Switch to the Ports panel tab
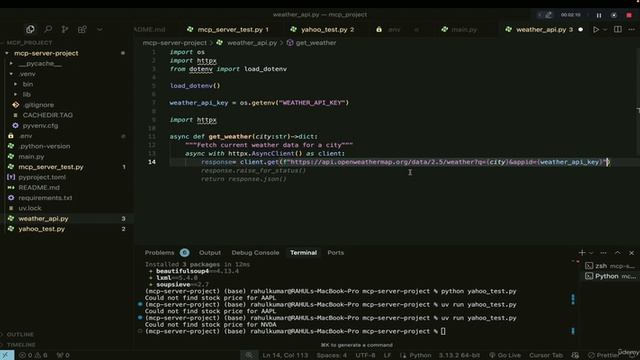The height and width of the screenshot is (360, 640). (x=336, y=253)
